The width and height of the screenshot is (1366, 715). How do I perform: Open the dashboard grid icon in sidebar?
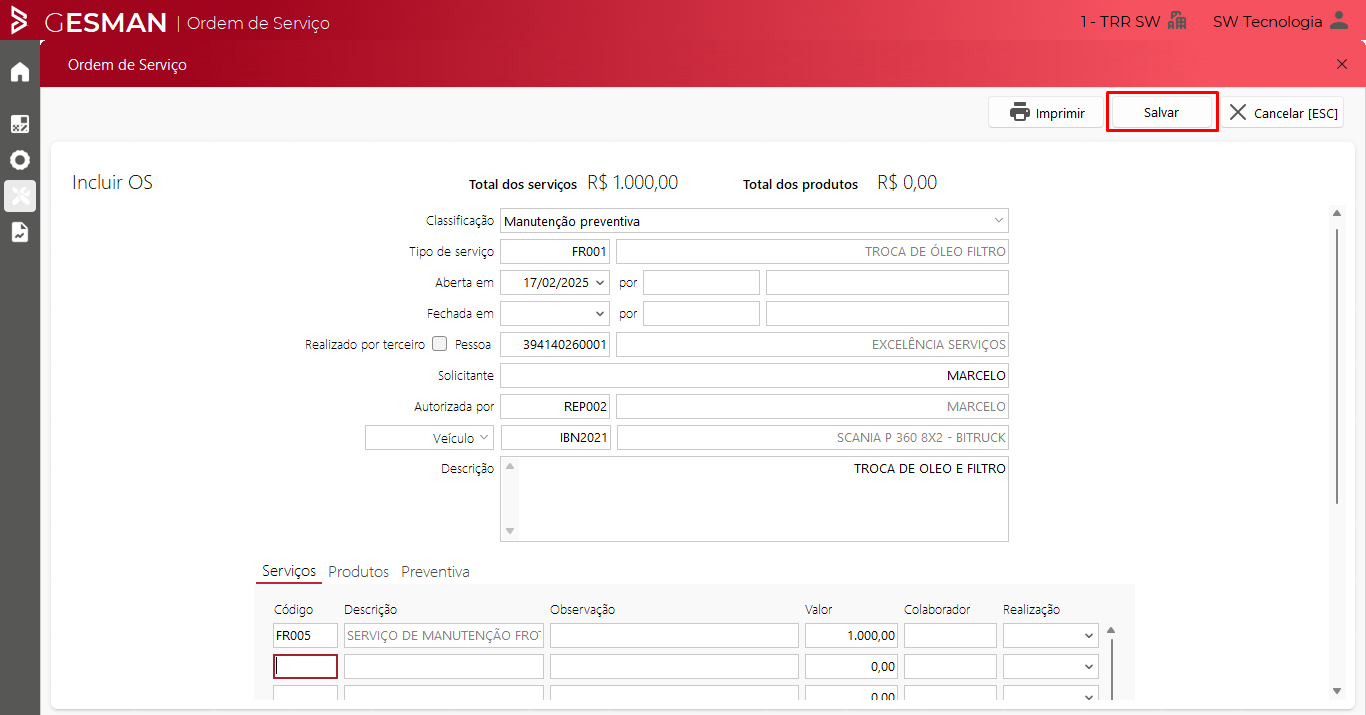pos(20,124)
